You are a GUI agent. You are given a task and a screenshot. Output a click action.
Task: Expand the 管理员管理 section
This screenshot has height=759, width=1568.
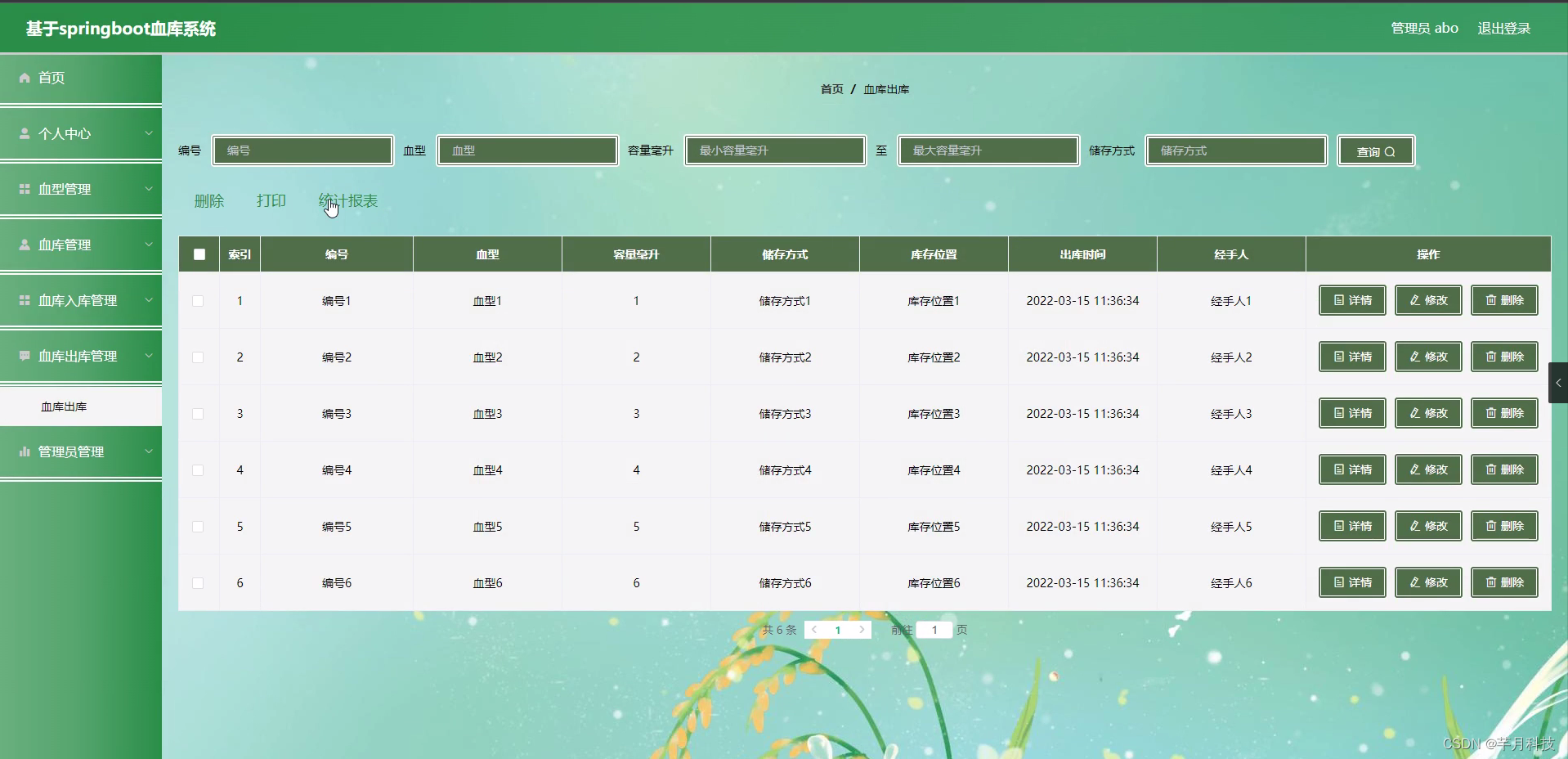pos(149,451)
